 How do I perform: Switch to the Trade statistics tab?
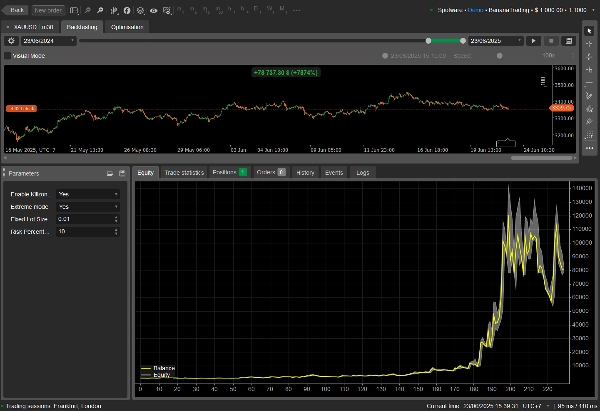184,172
